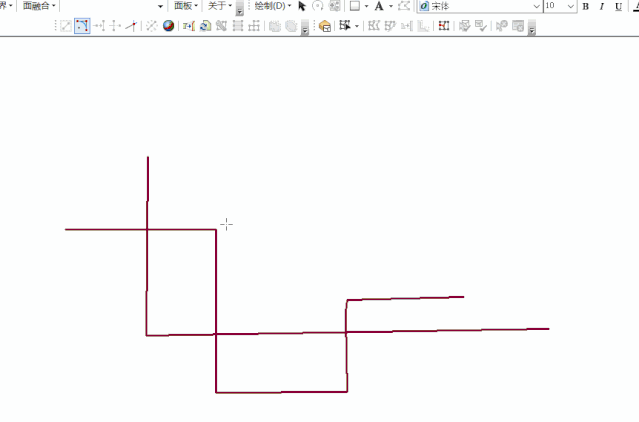The image size is (639, 422).
Task: Click the grayed modify edge icon
Action: coord(374,26)
